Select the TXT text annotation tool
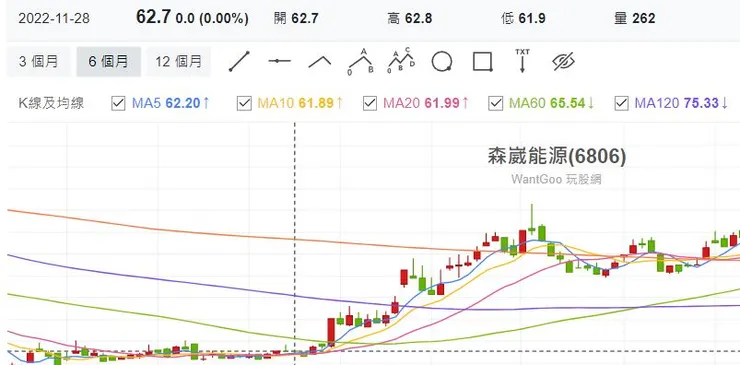740x365 pixels. coord(522,60)
